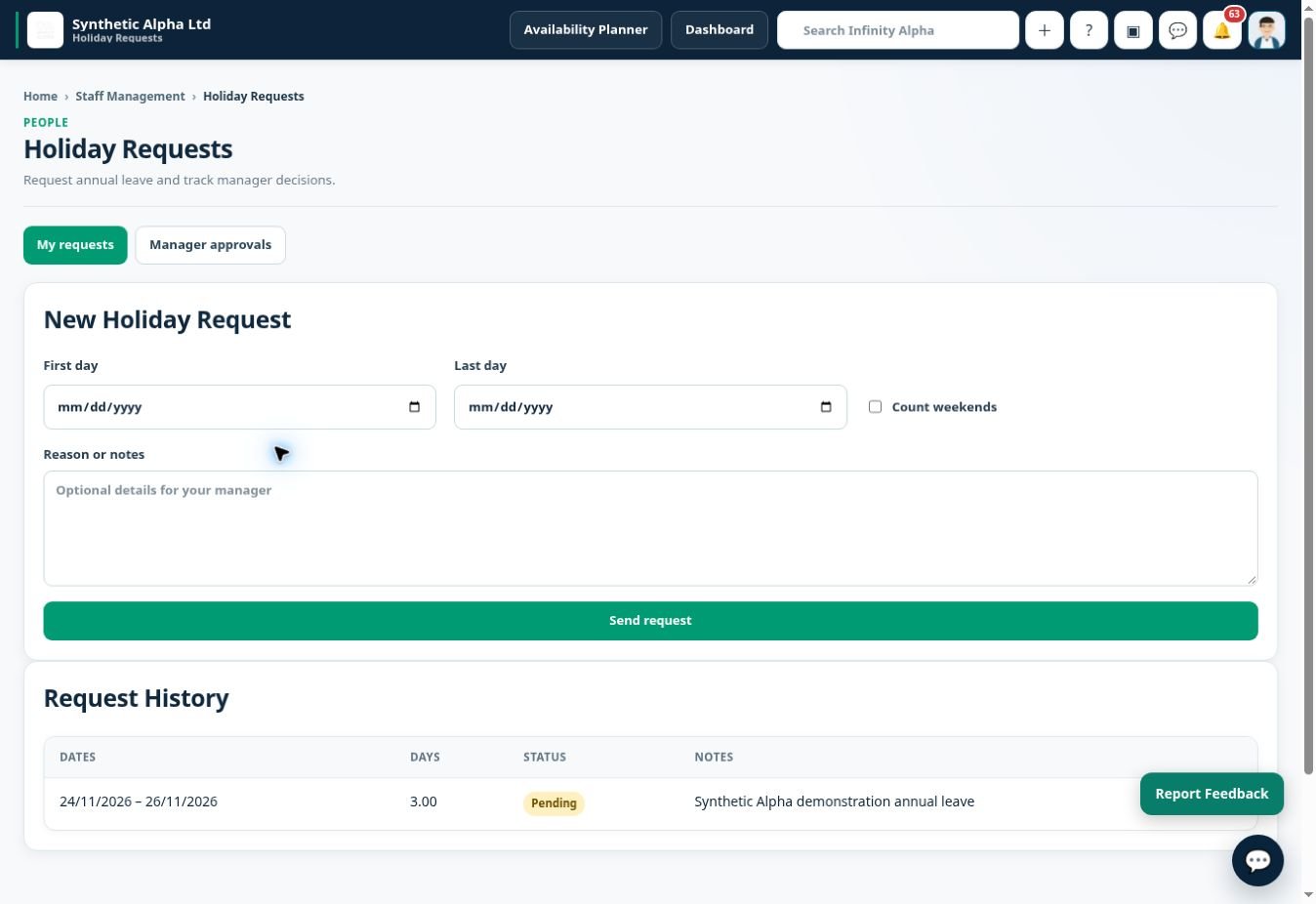
Task: Open the question mark help icon
Action: pyautogui.click(x=1089, y=30)
